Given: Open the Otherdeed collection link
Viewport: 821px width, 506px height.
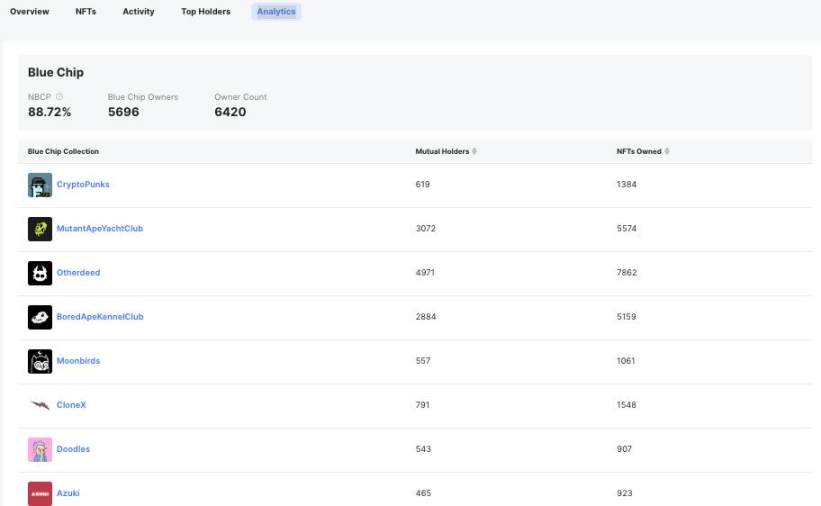Looking at the screenshot, I should [78, 272].
